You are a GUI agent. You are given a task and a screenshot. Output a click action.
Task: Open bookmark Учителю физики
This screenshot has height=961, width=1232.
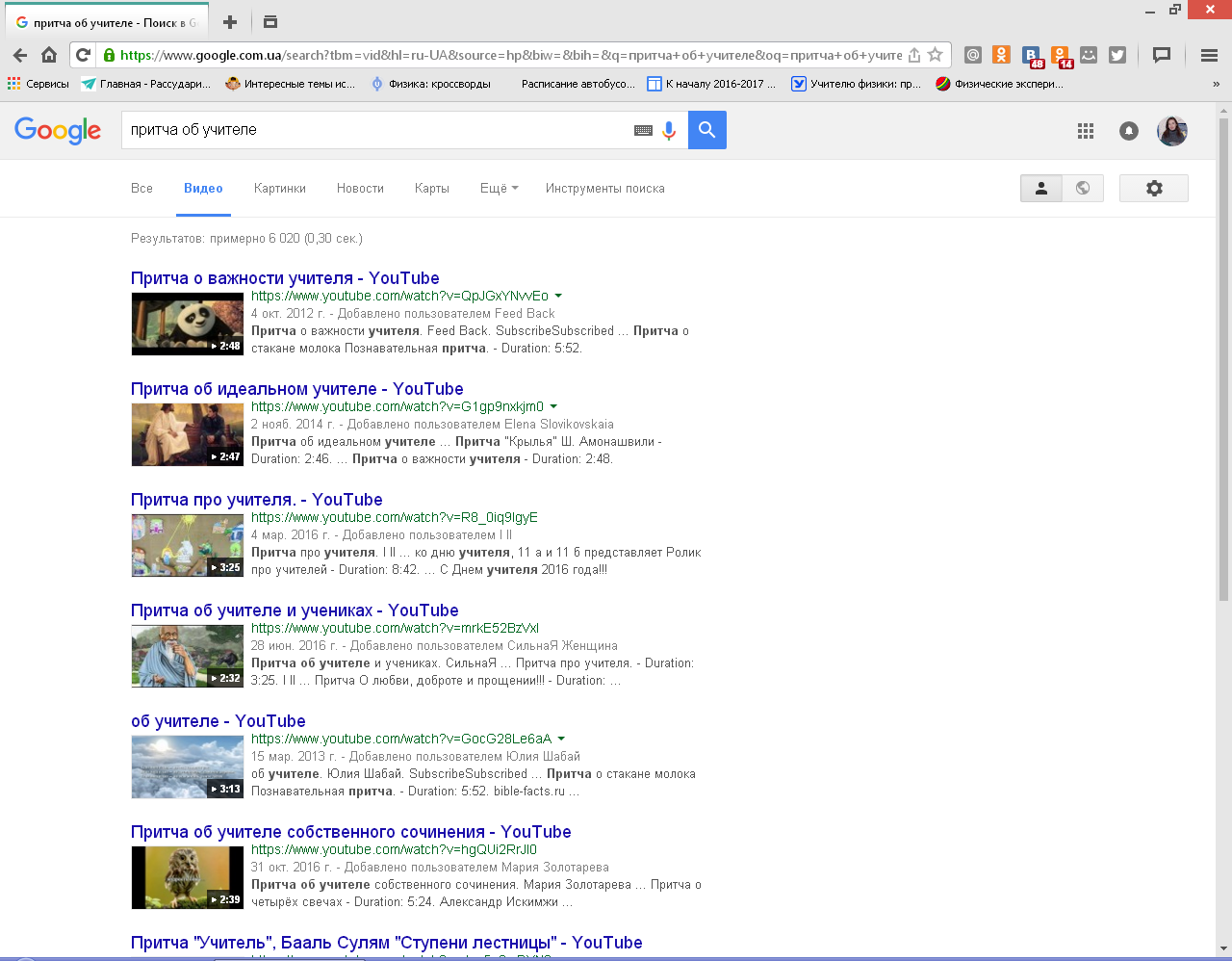[857, 84]
